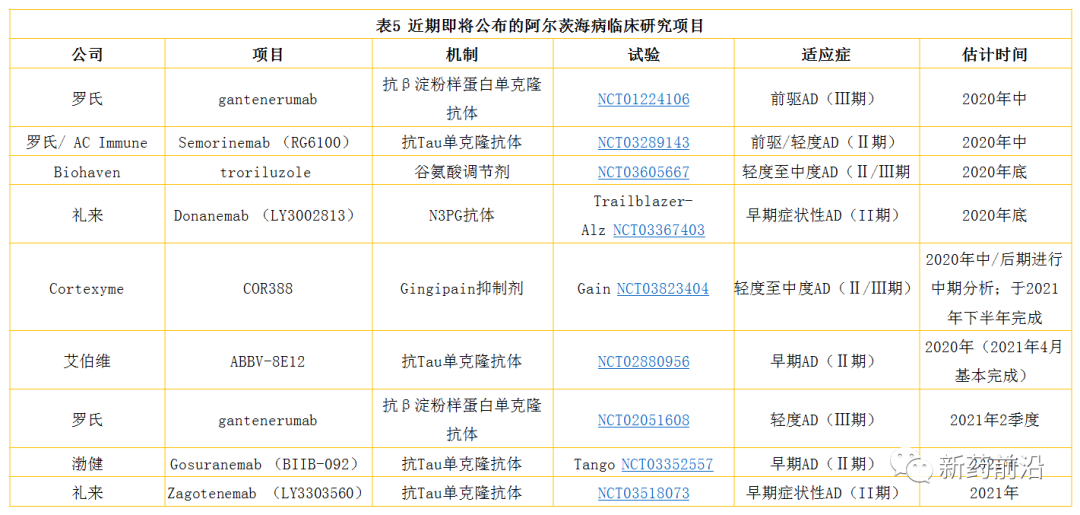This screenshot has width=1080, height=515.
Task: Open the NCT01224106 trial link
Action: [x=643, y=99]
